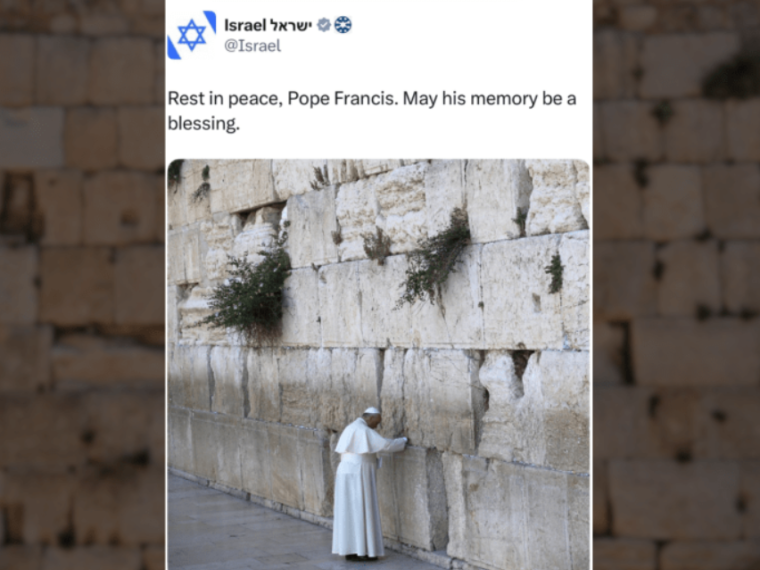
Task: Open the Israel account profile avatar
Action: (191, 35)
